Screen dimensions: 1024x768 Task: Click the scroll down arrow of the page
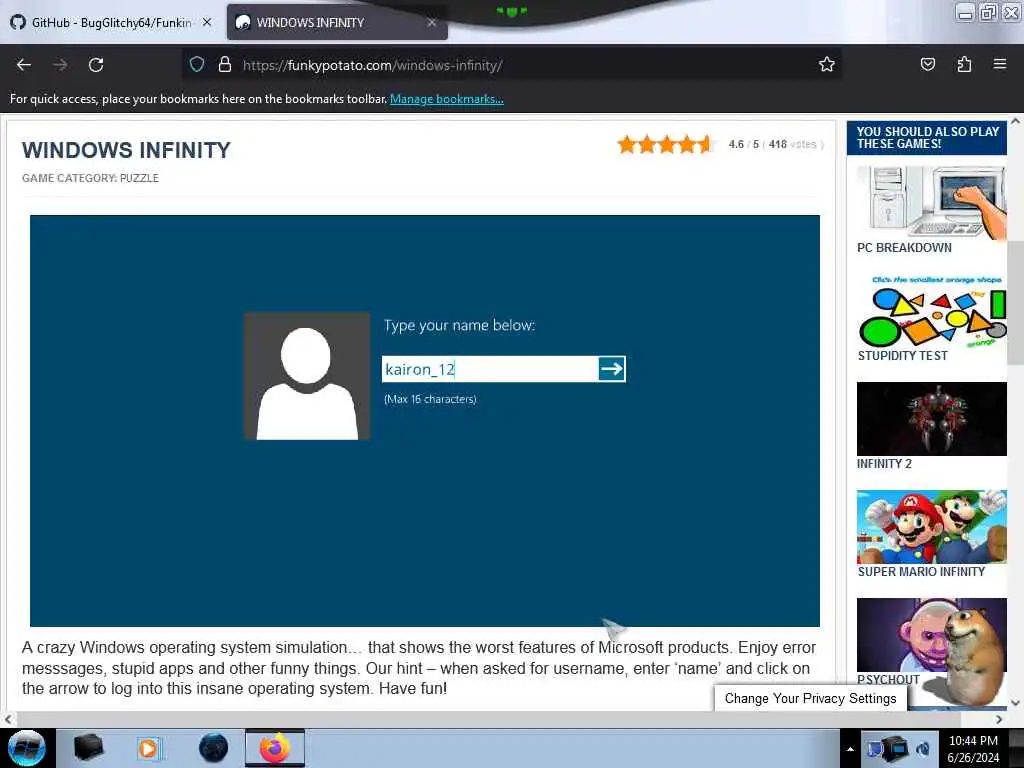pyautogui.click(x=1016, y=703)
